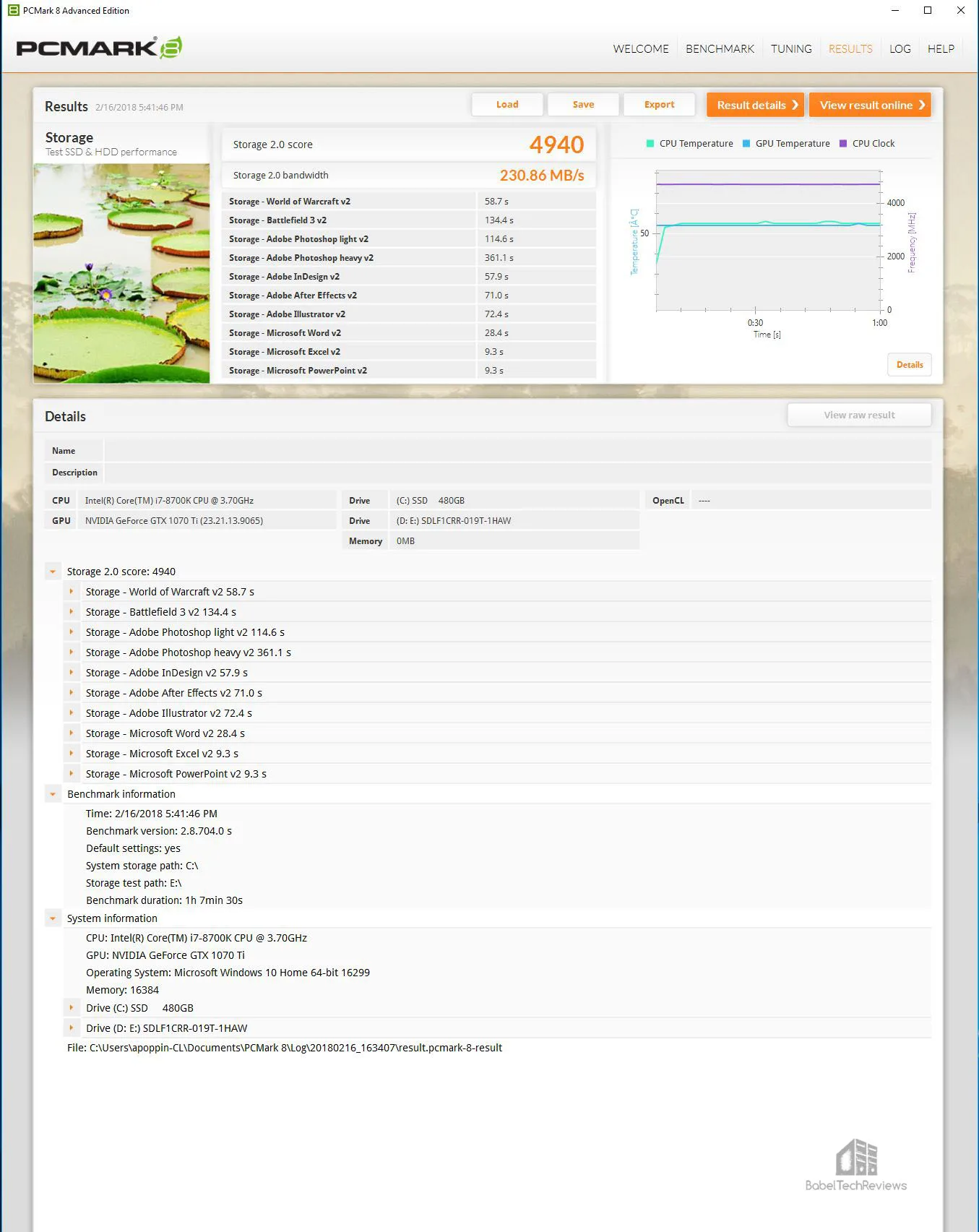Expand Battlefield 3 v2 details

point(72,612)
